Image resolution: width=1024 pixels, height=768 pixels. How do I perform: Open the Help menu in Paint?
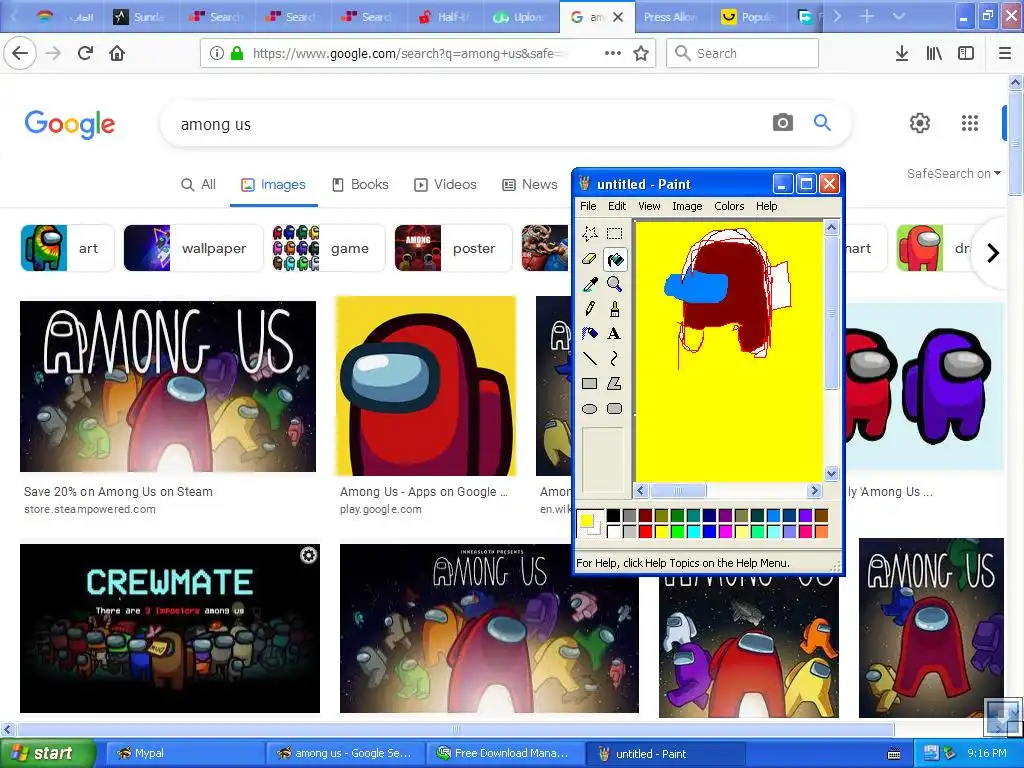tap(767, 206)
